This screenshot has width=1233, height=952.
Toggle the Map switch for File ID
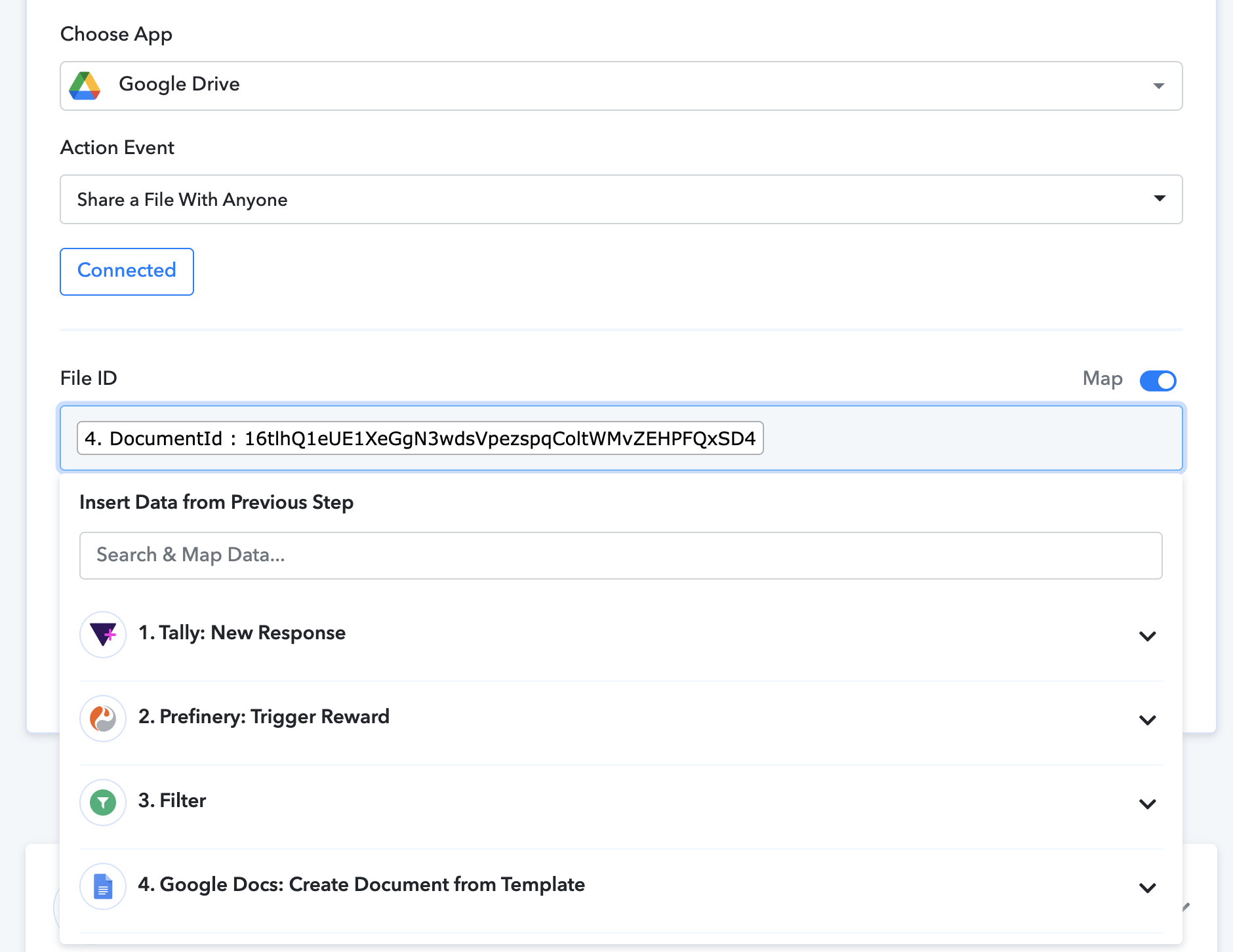tap(1158, 380)
